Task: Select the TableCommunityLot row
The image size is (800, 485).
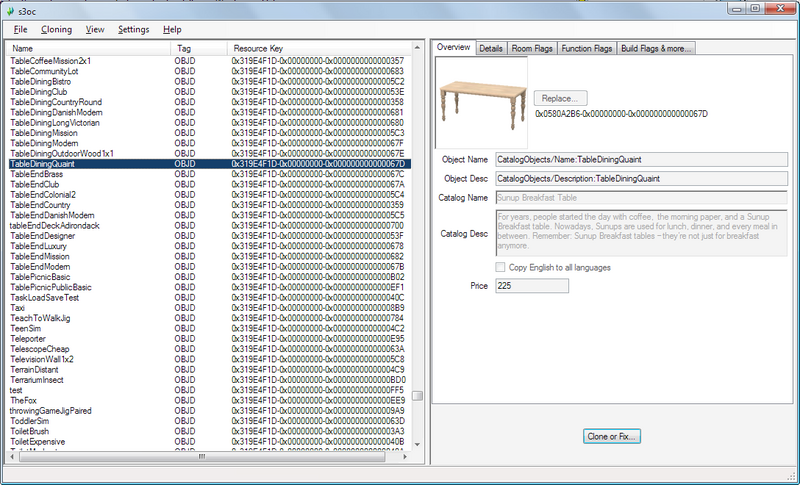Action: 210,71
